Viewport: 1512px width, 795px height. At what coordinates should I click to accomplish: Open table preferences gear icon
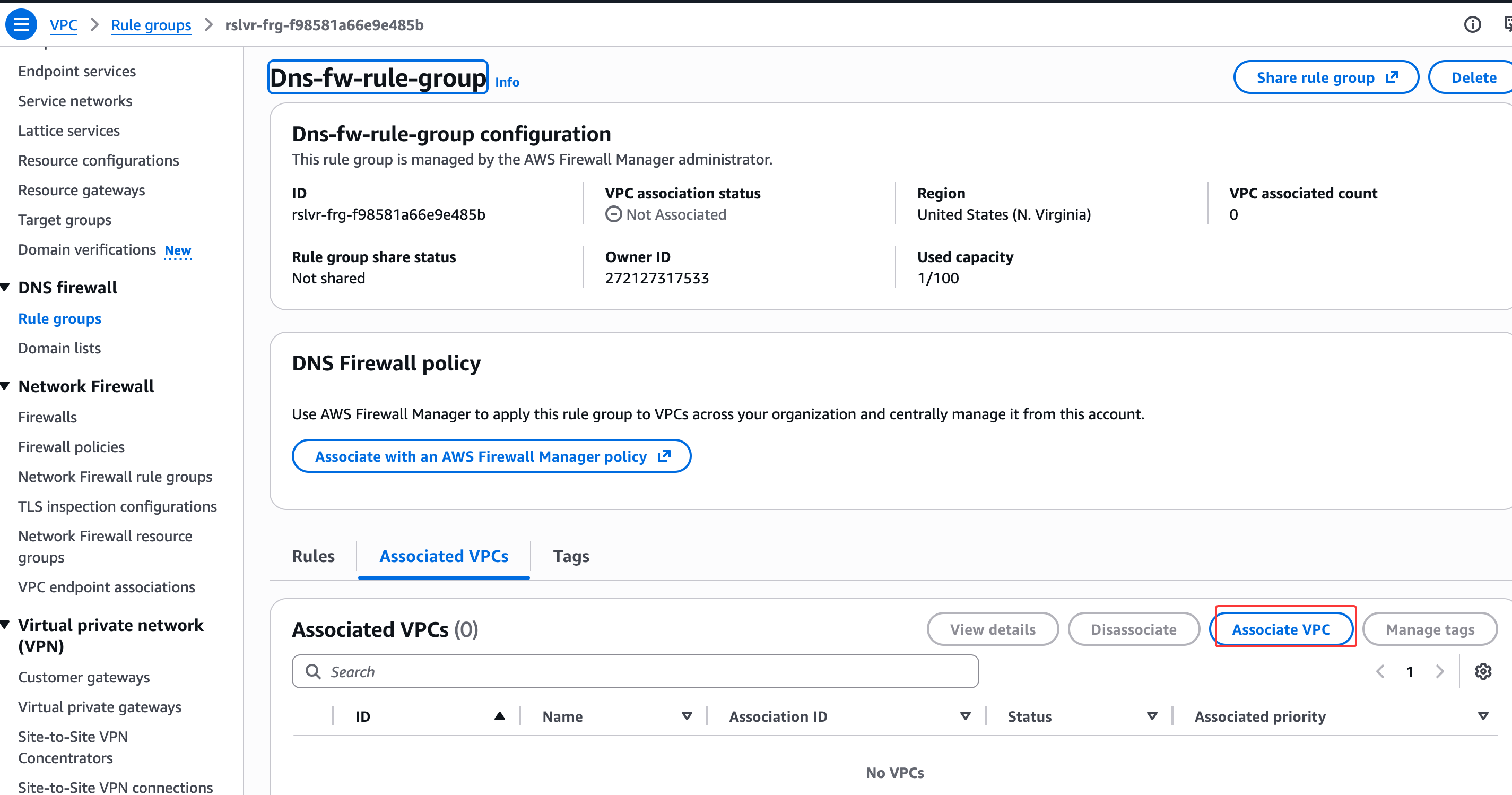point(1483,671)
